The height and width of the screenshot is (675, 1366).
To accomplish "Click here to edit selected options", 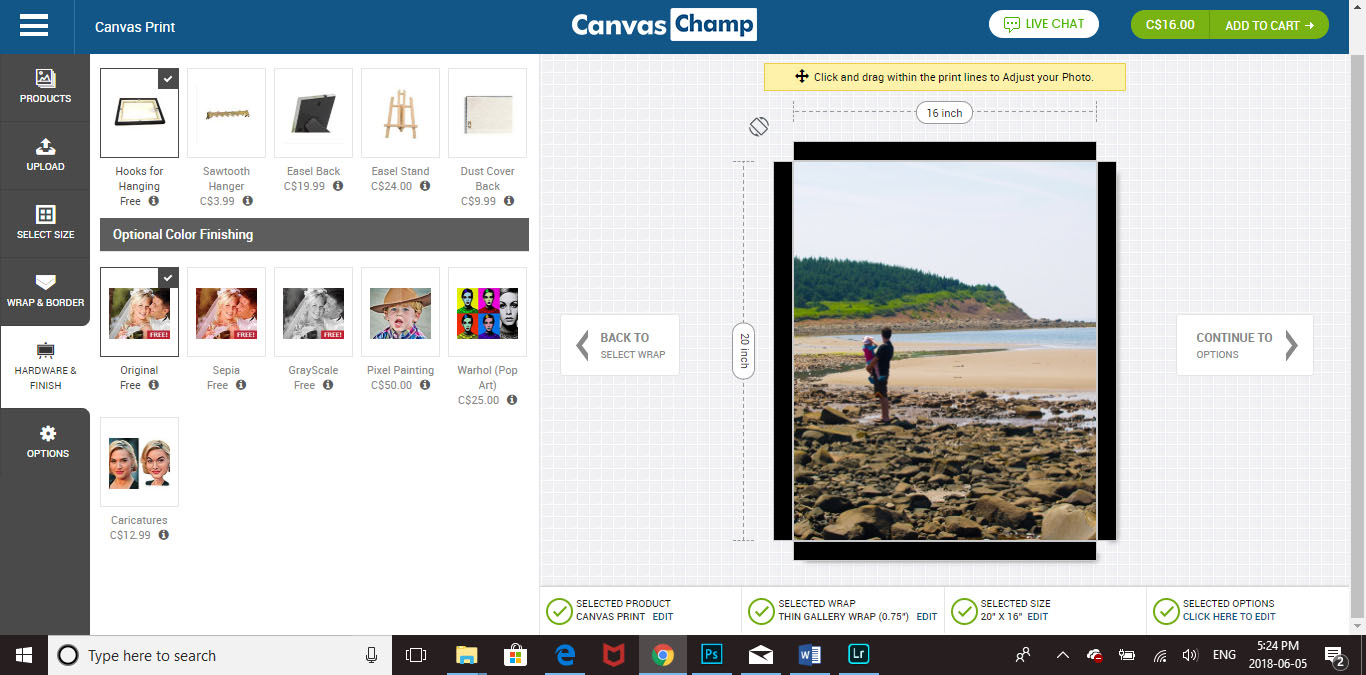I will coord(1229,617).
